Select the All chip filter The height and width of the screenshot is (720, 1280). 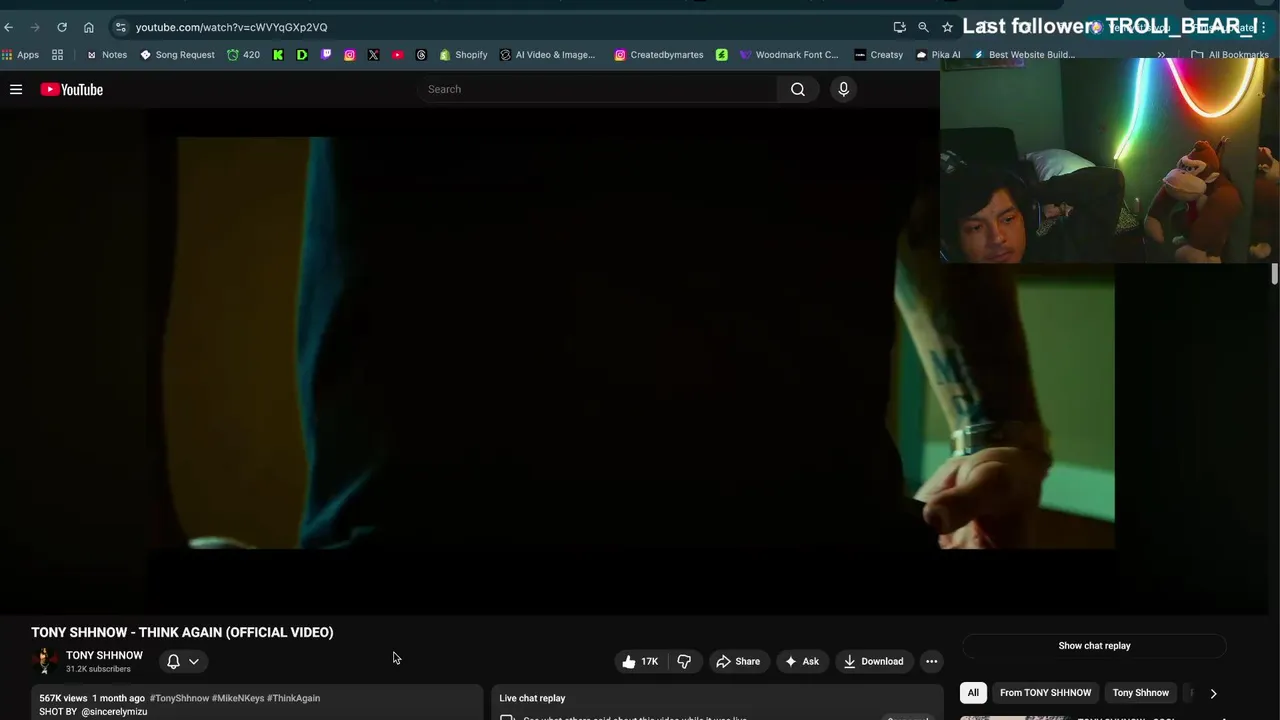pos(973,692)
